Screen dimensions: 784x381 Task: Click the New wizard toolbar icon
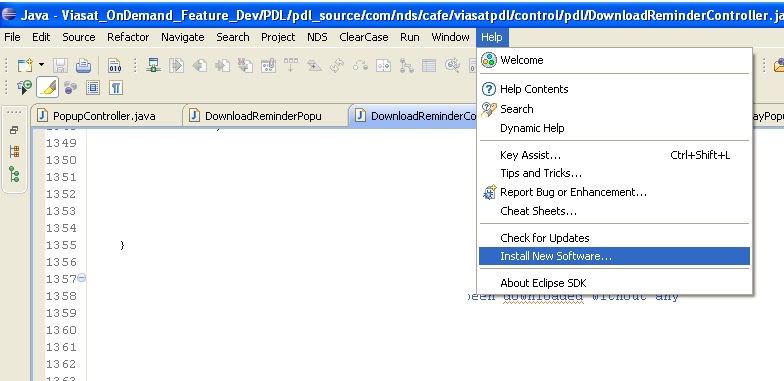point(24,66)
